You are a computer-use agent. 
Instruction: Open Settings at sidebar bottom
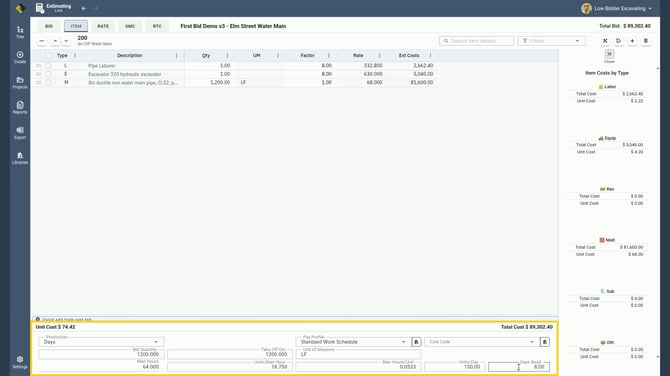(x=20, y=362)
